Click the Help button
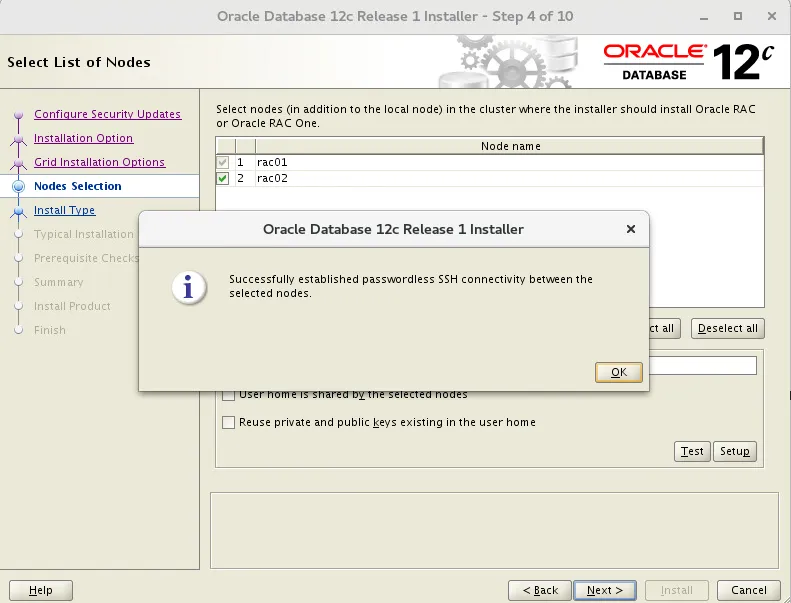This screenshot has height=603, width=791. (x=41, y=590)
